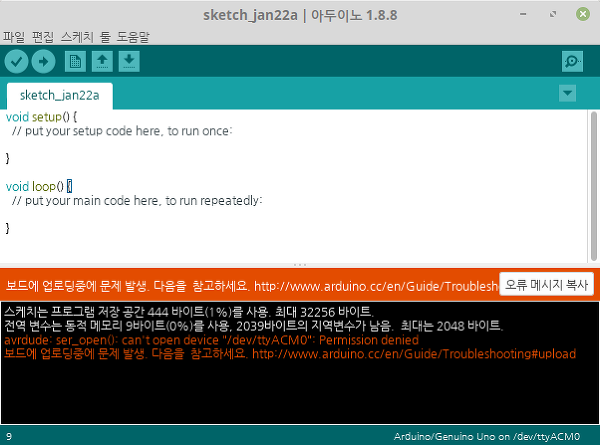Open the 파일 menu
The height and width of the screenshot is (445, 600).
pos(14,37)
